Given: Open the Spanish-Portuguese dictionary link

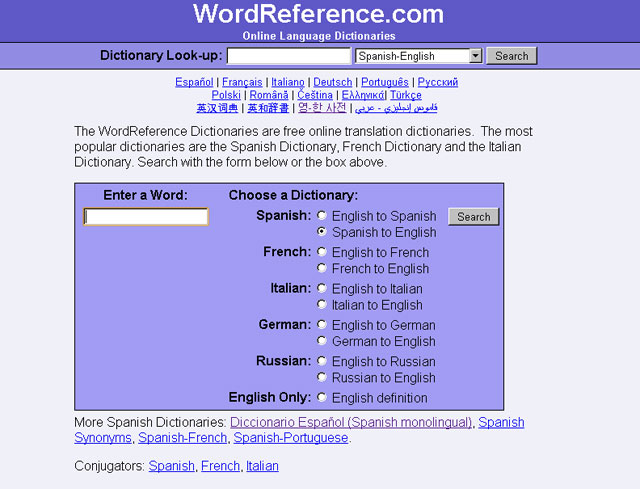Looking at the screenshot, I should point(291,438).
